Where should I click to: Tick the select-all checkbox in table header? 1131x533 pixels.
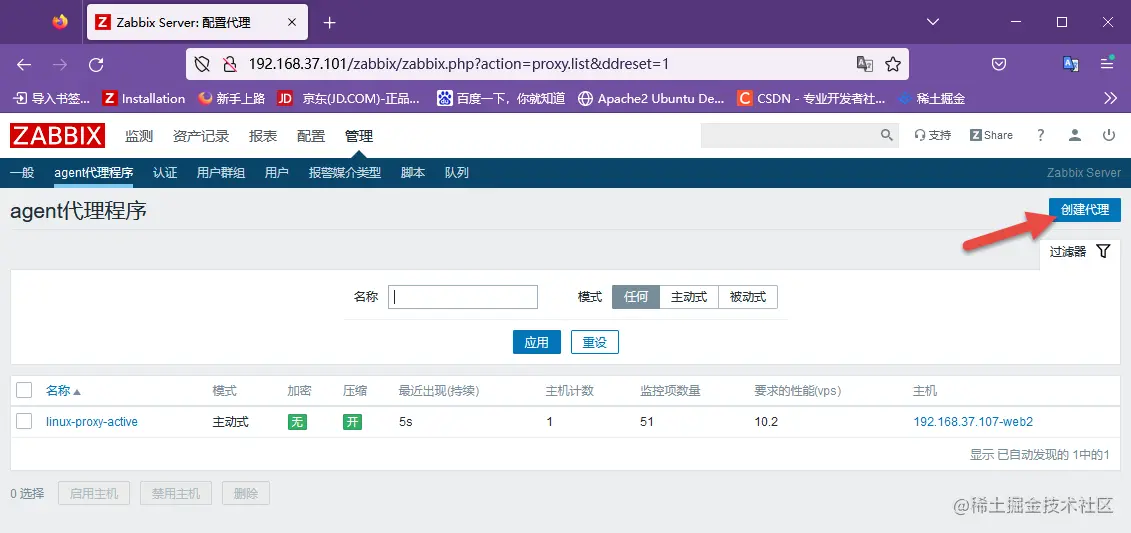25,390
